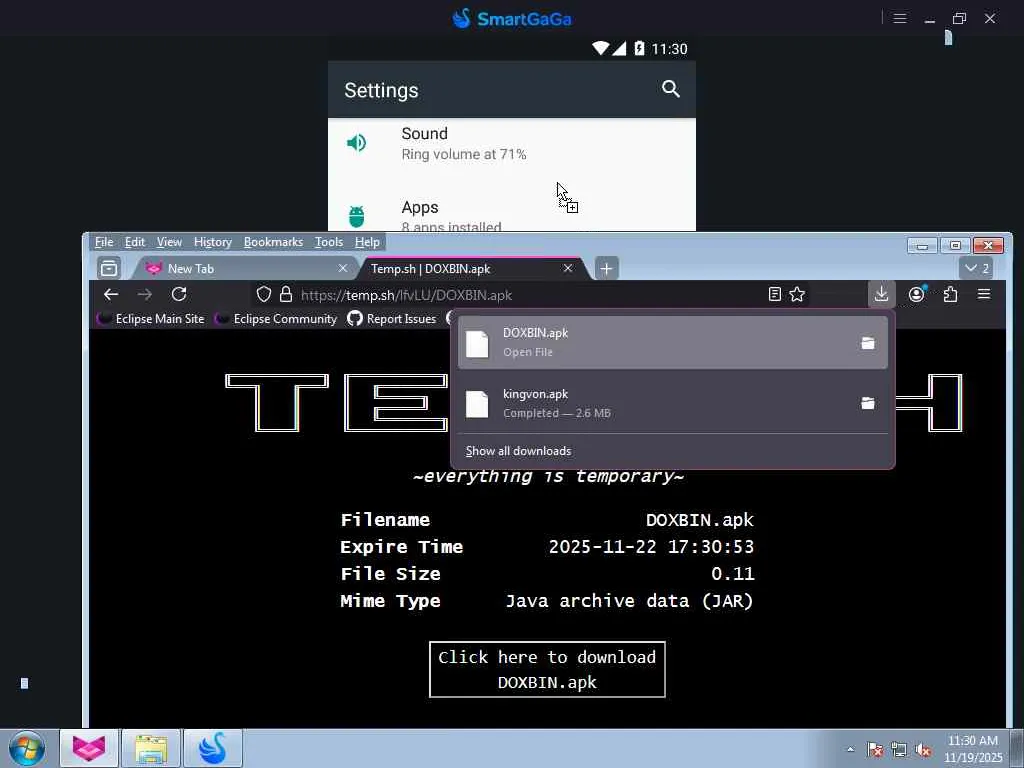
Task: Open Apps settings row
Action: [x=512, y=212]
